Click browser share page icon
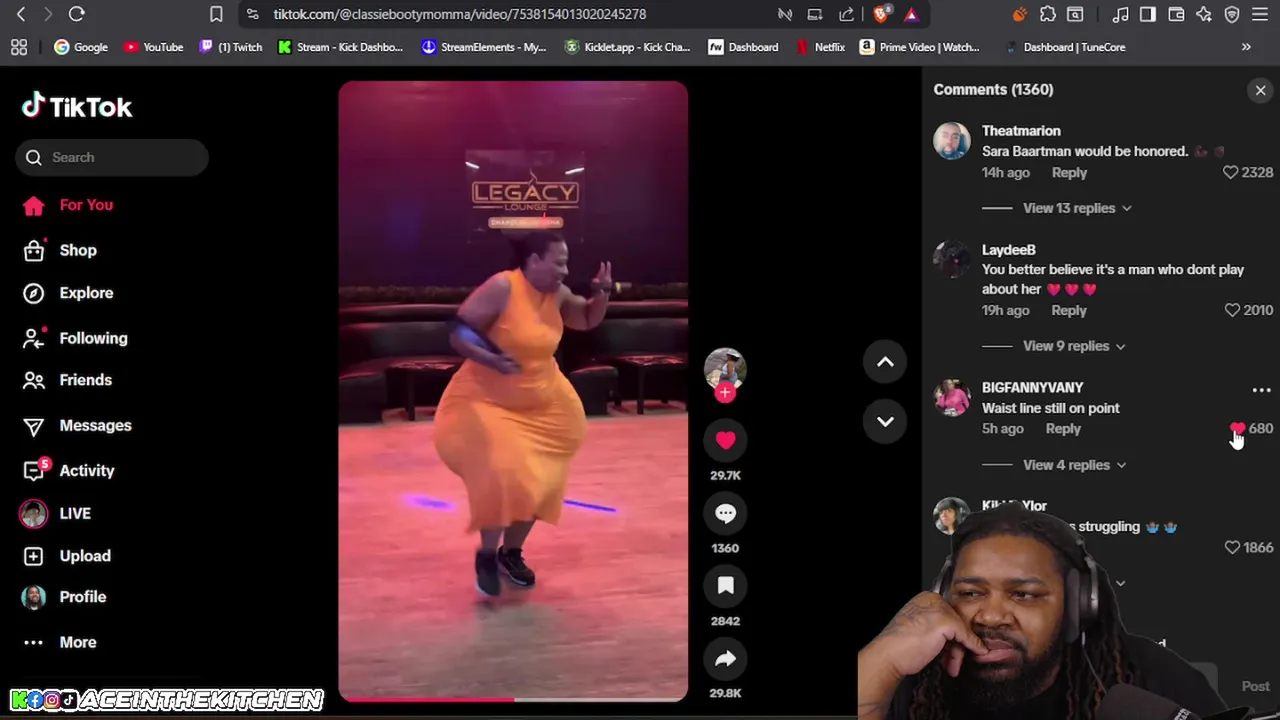Screen dimensions: 1280x720 pyautogui.click(x=848, y=14)
